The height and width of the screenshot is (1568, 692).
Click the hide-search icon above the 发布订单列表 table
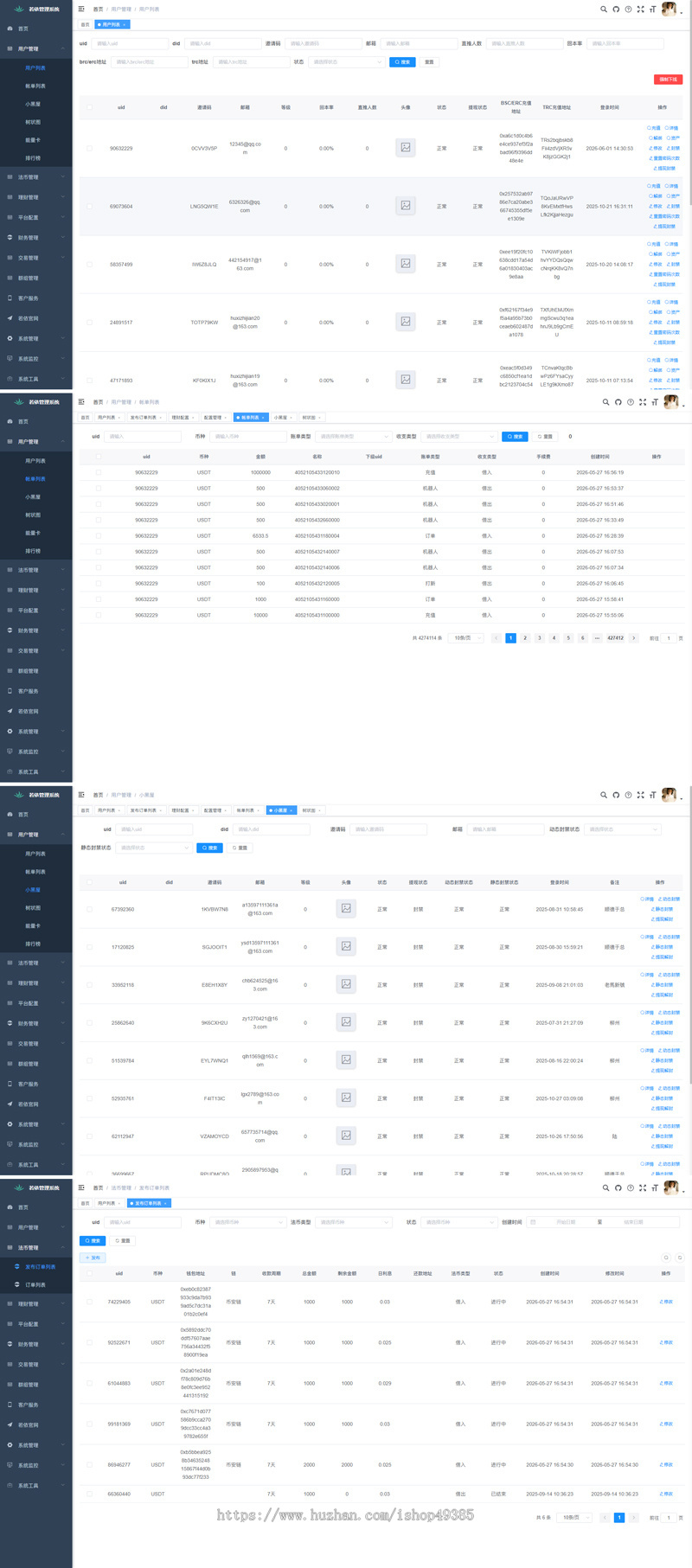(x=665, y=1258)
